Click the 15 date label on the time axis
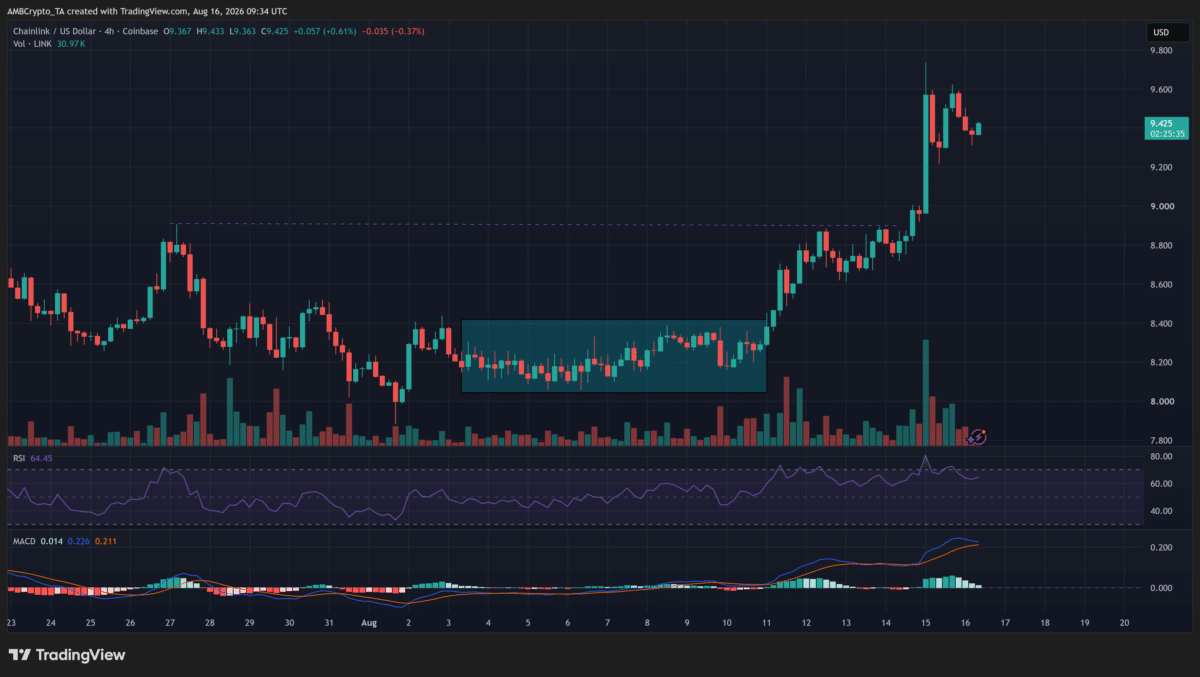Viewport: 1200px width, 677px height. point(926,621)
